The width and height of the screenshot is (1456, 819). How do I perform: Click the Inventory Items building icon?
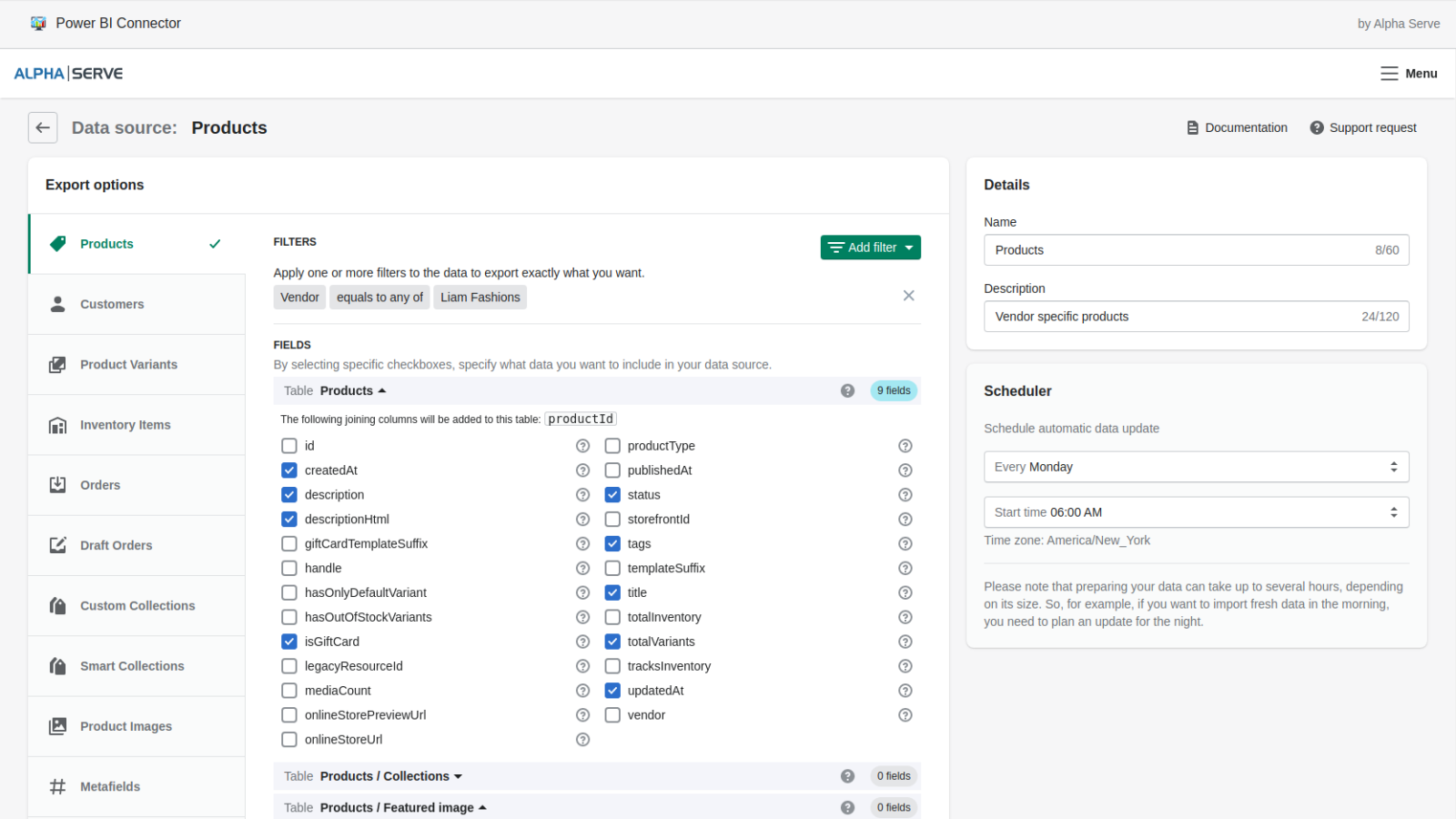tap(56, 424)
